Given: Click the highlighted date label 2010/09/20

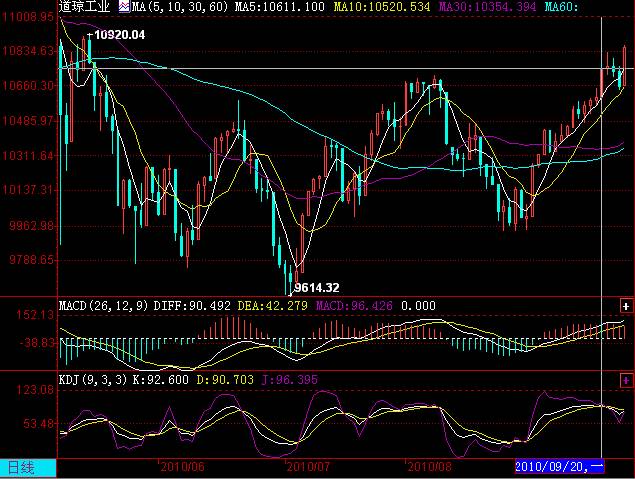Looking at the screenshot, I should (x=559, y=466).
